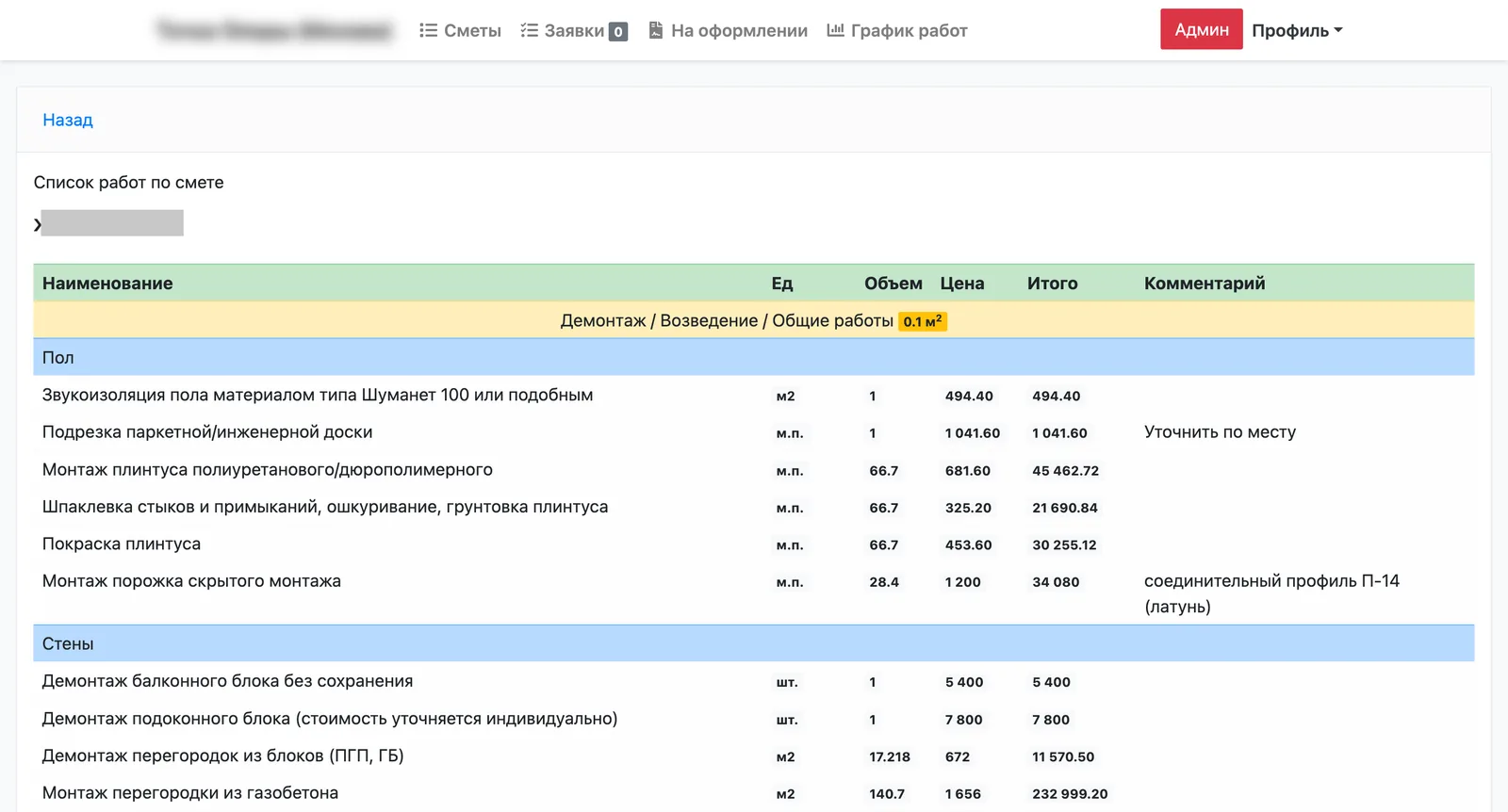Click price value 672
Viewport: 1508px width, 812px height.
(x=958, y=757)
